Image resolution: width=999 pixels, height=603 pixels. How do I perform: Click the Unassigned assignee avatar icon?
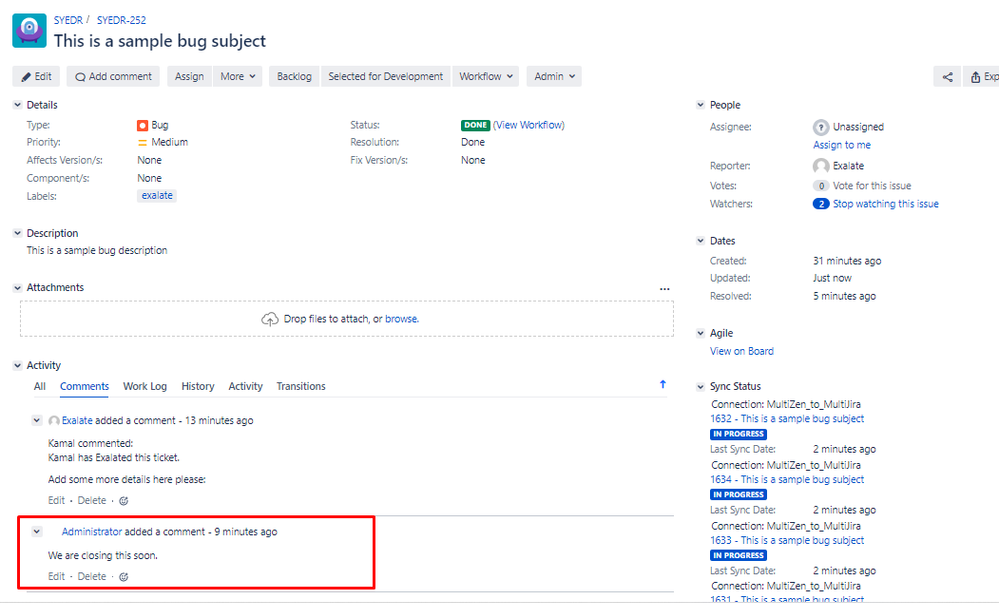pyautogui.click(x=821, y=127)
